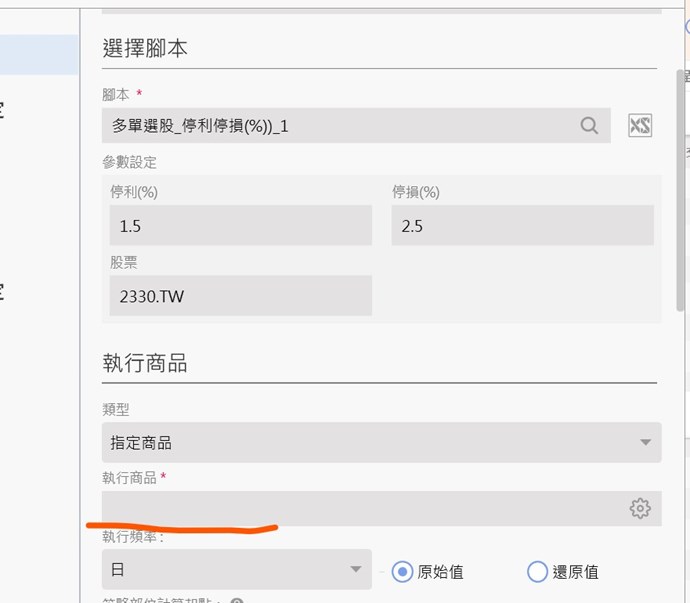Select the 還原值 radio button

pyautogui.click(x=537, y=572)
